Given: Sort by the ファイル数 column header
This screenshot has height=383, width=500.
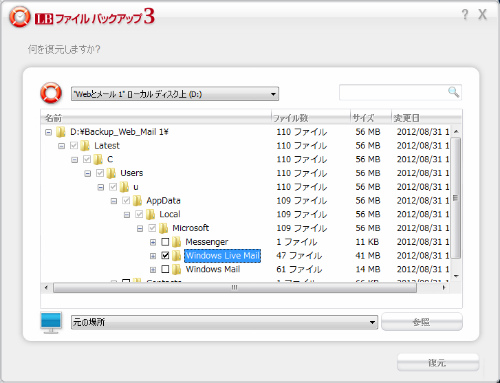Looking at the screenshot, I should coord(311,118).
